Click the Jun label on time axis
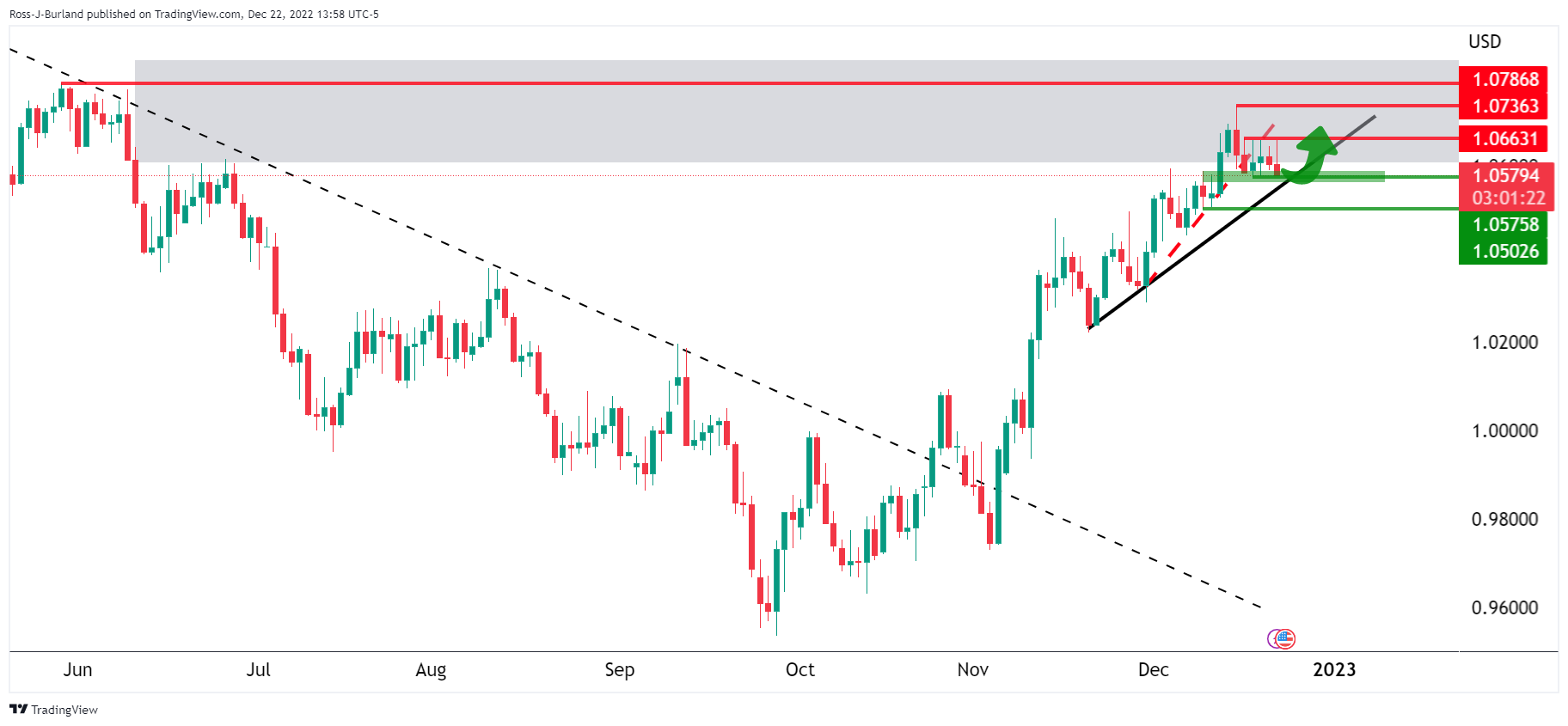Image resolution: width=1568 pixels, height=726 pixels. coord(77,670)
